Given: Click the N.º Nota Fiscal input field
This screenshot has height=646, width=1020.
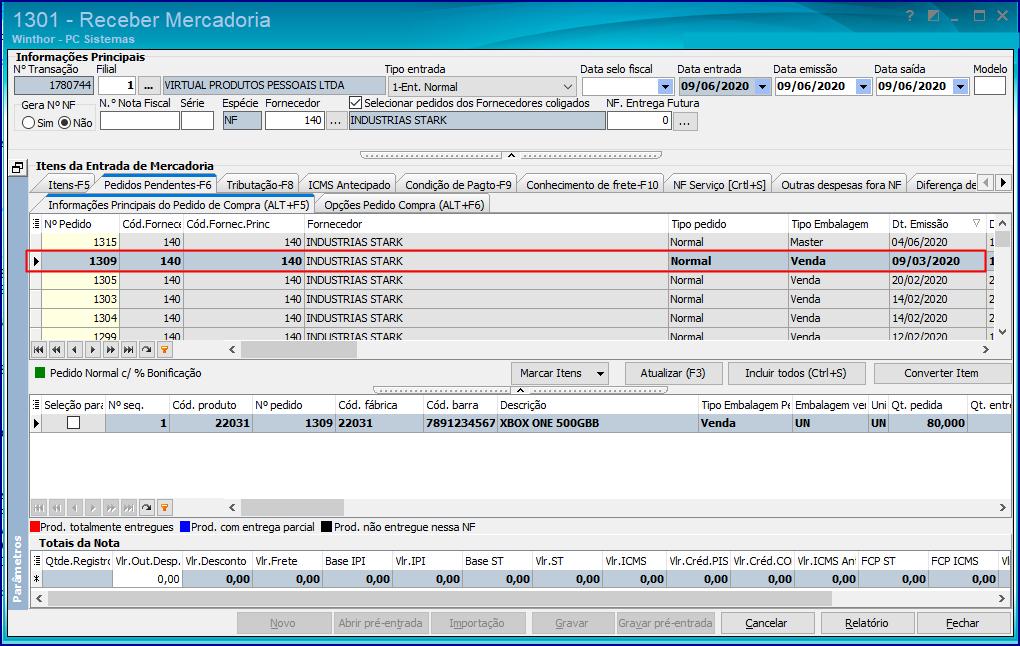Looking at the screenshot, I should (x=139, y=120).
